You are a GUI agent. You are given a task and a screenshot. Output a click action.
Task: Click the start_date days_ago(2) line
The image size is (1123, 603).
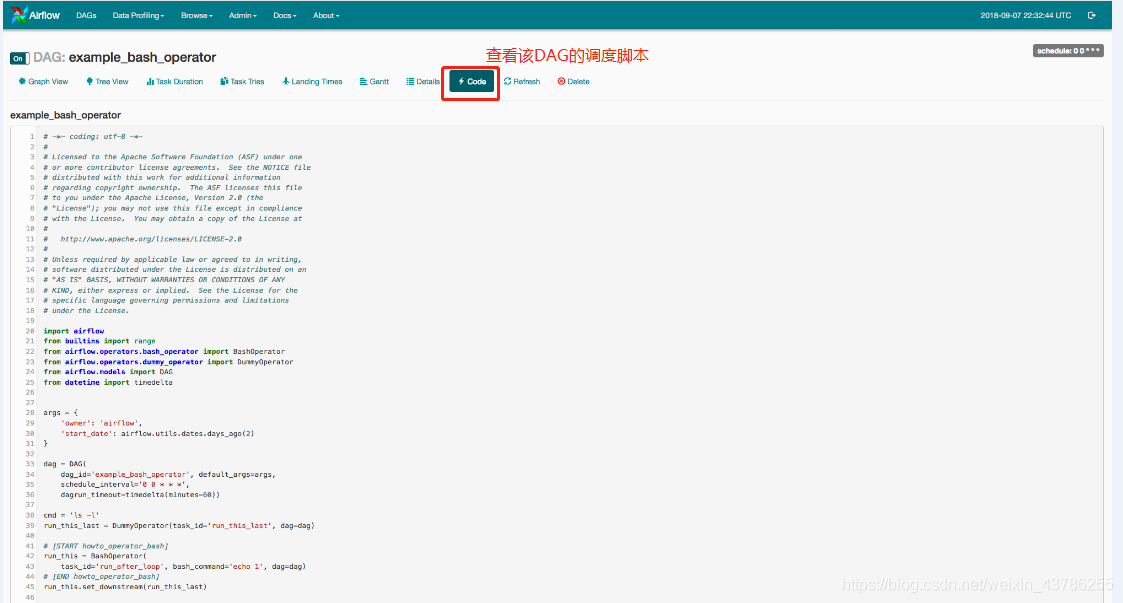click(x=158, y=433)
